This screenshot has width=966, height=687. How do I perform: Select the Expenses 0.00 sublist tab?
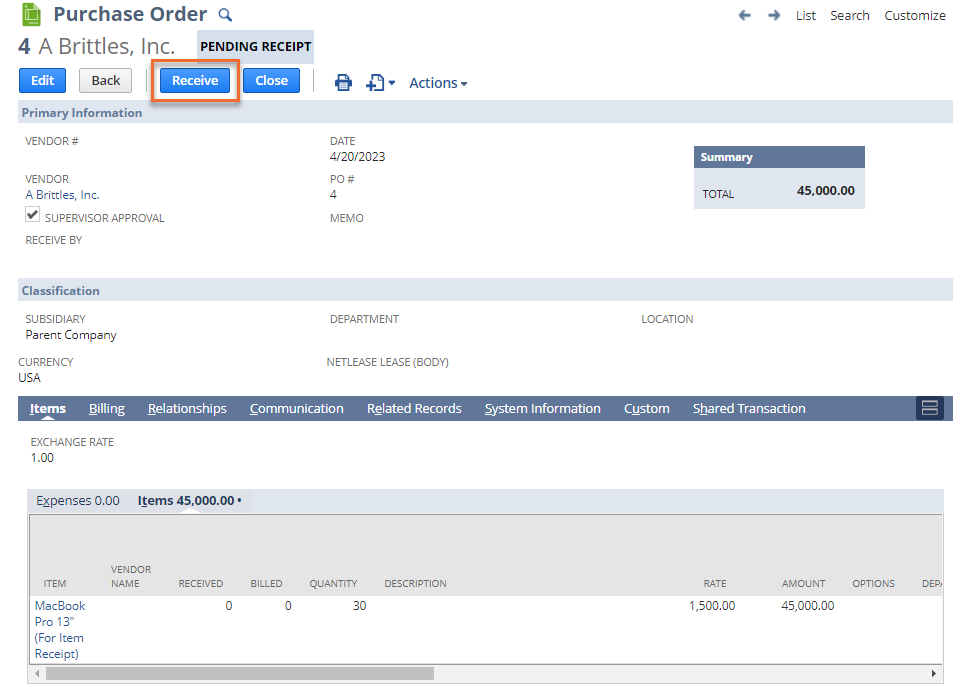[78, 500]
